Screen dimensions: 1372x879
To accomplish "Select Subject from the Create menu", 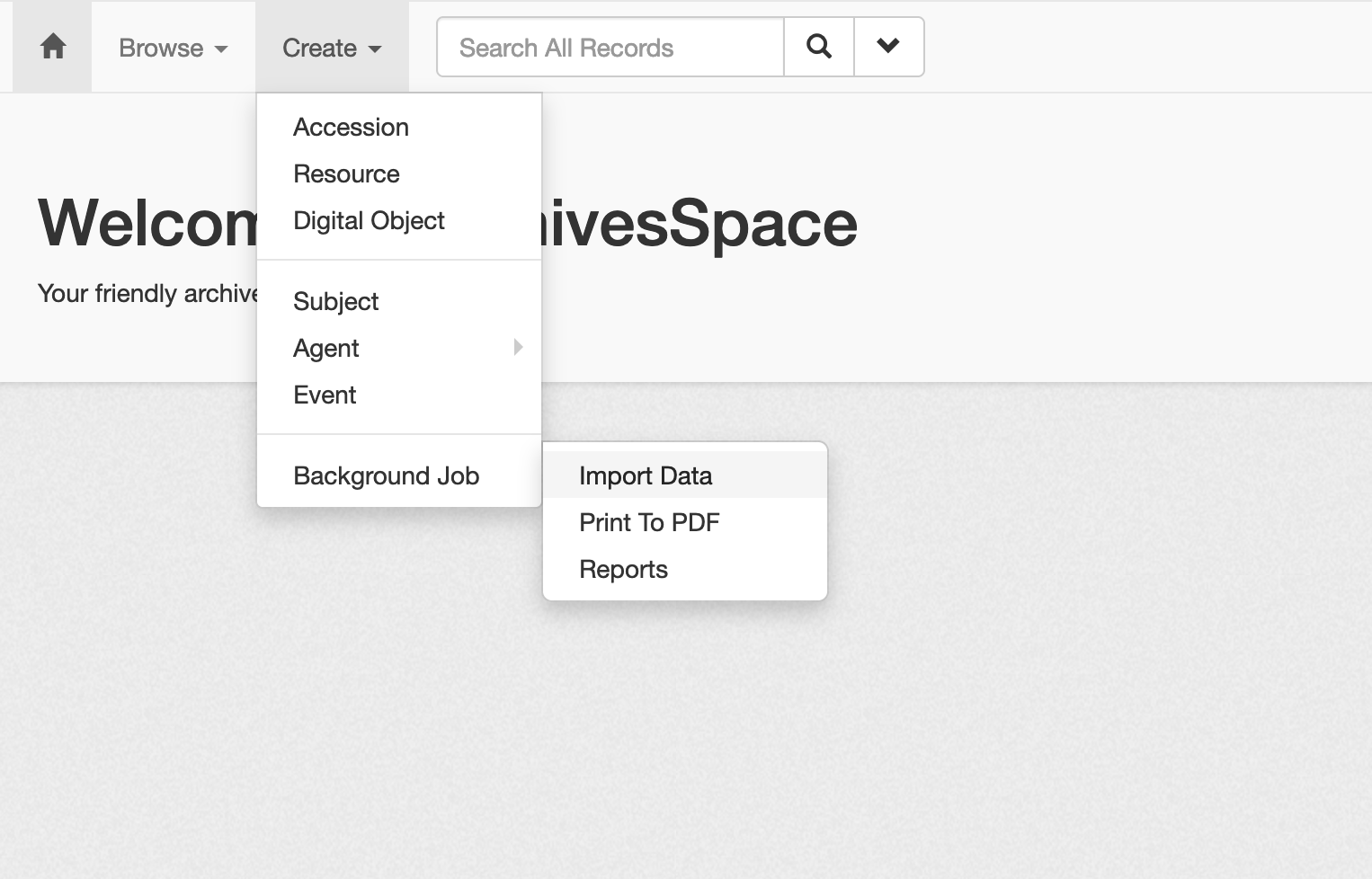I will point(335,301).
